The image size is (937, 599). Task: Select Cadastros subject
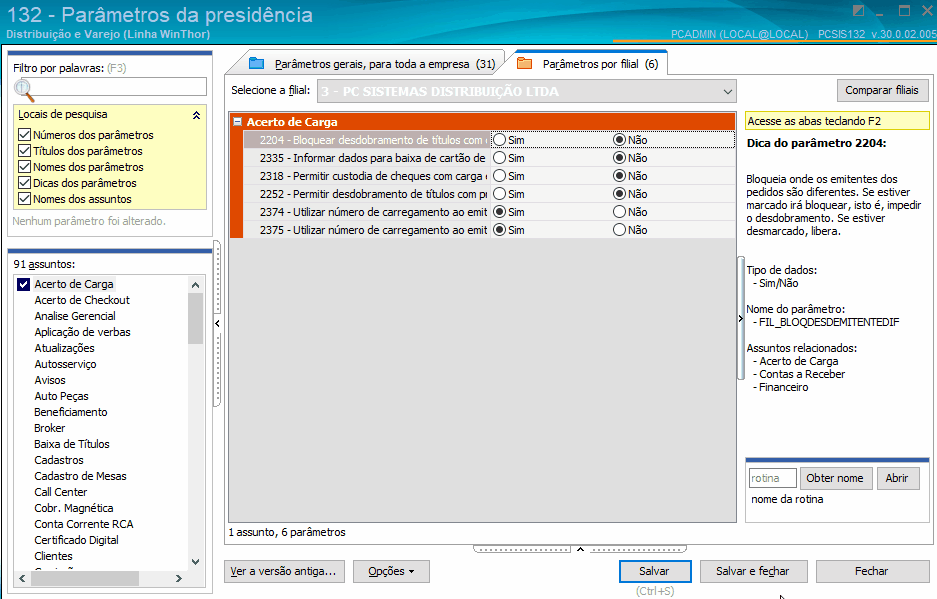(59, 460)
